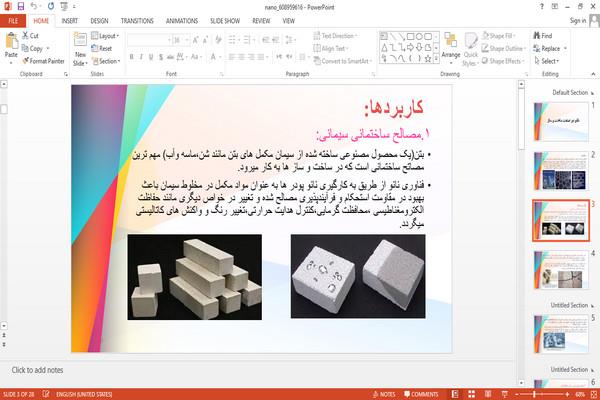This screenshot has height=400, width=600.
Task: Switch to the DESIGN tab
Action: click(x=99, y=21)
